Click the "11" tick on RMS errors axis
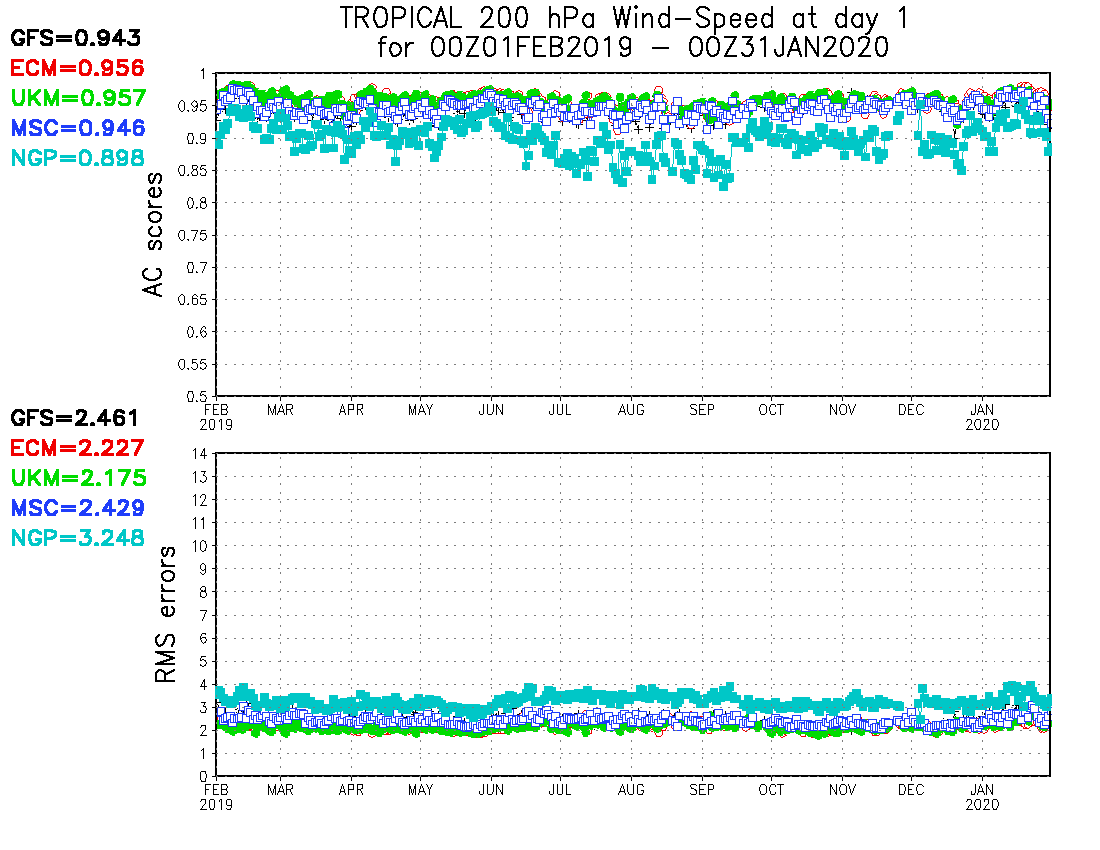The height and width of the screenshot is (850, 1100). point(201,523)
